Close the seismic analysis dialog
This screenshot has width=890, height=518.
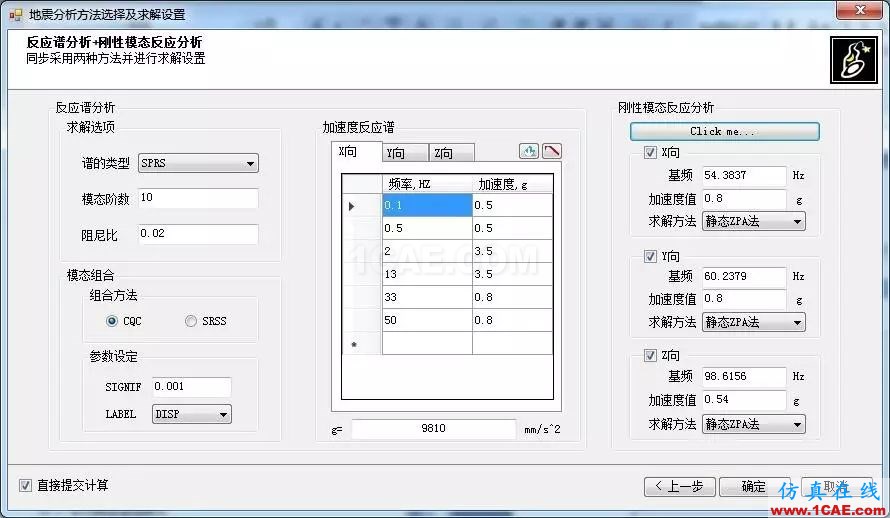pos(860,10)
